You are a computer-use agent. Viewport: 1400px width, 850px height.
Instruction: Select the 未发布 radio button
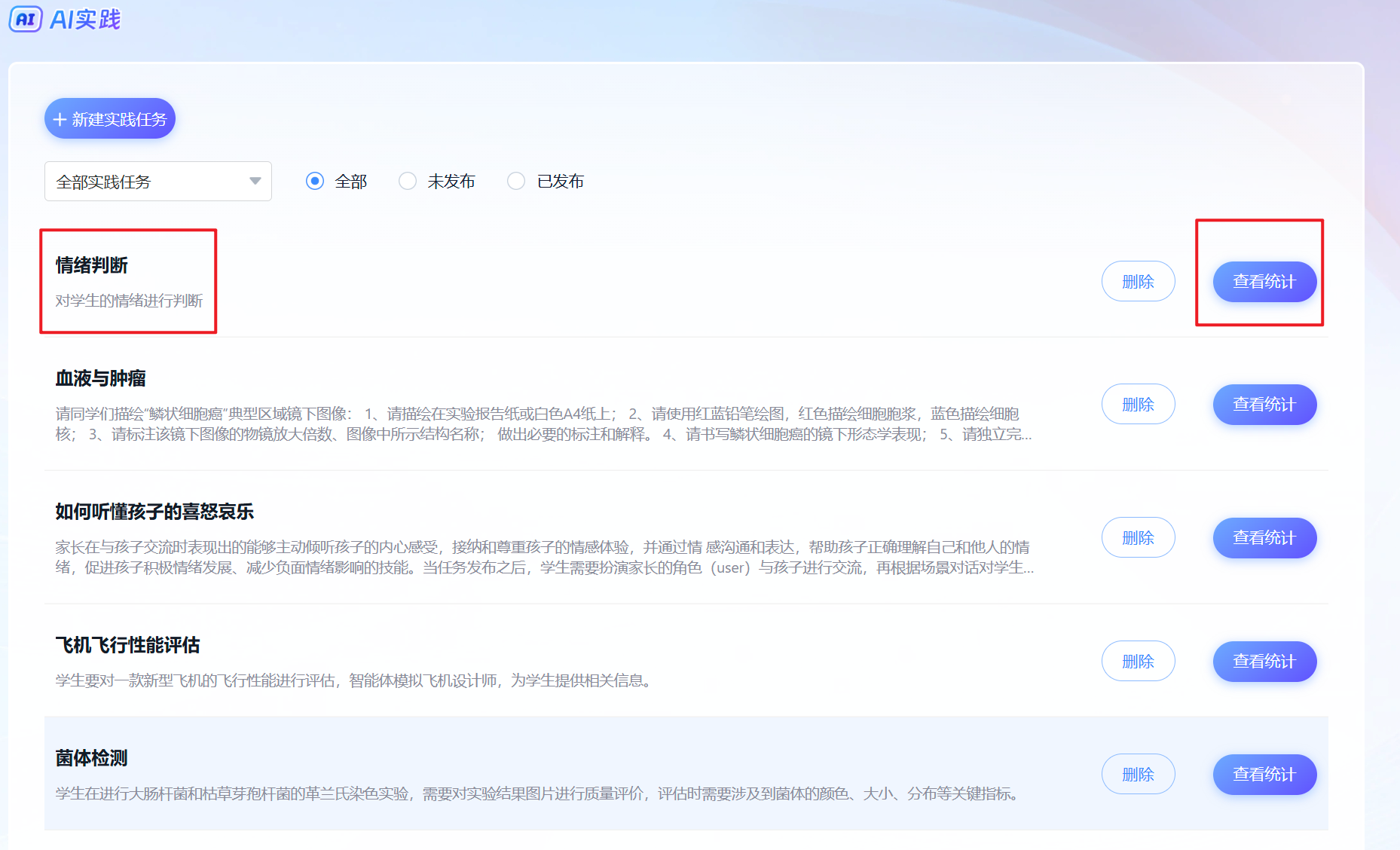pyautogui.click(x=408, y=181)
